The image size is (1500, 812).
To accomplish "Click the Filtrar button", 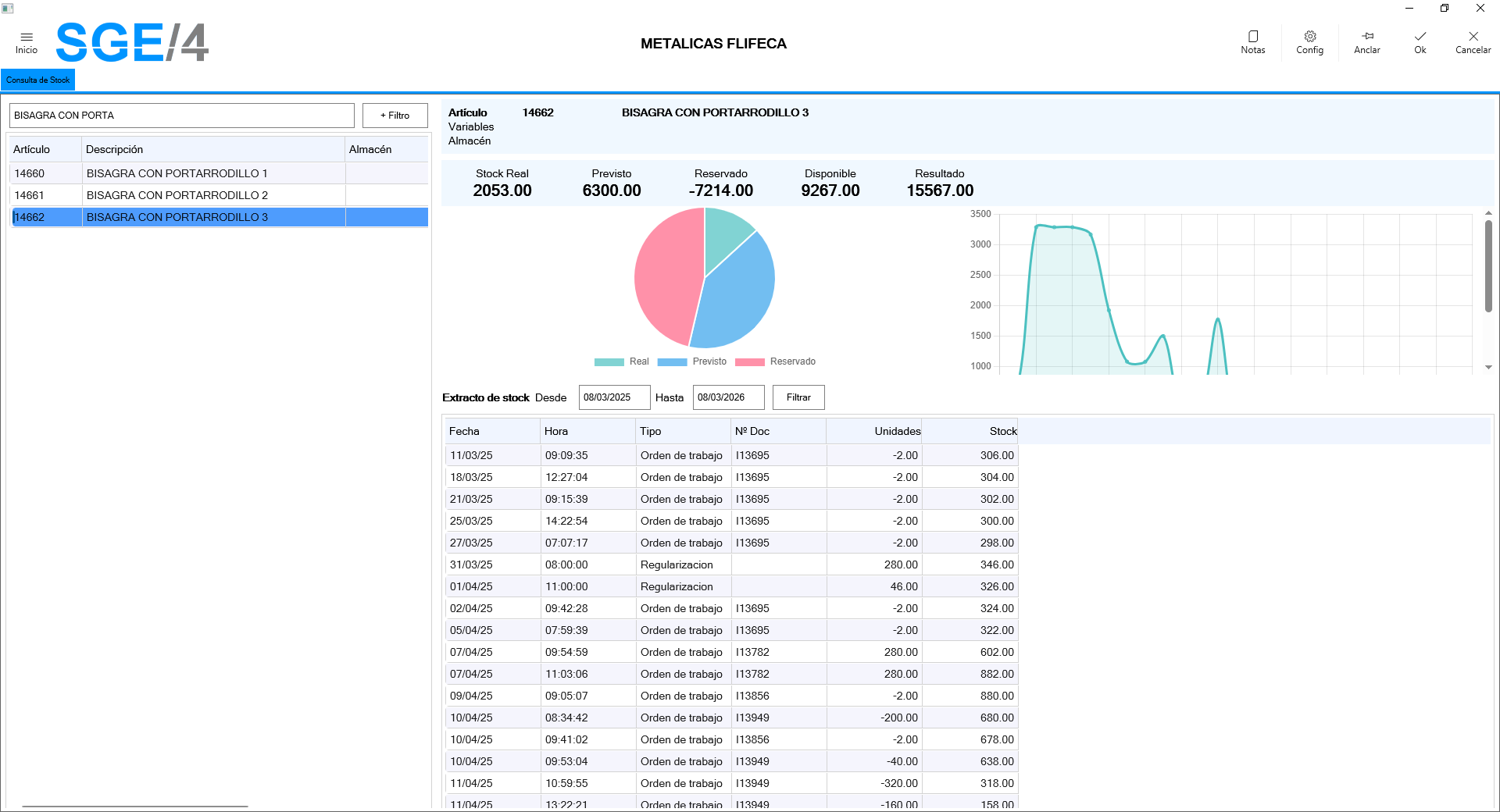I will (x=798, y=397).
